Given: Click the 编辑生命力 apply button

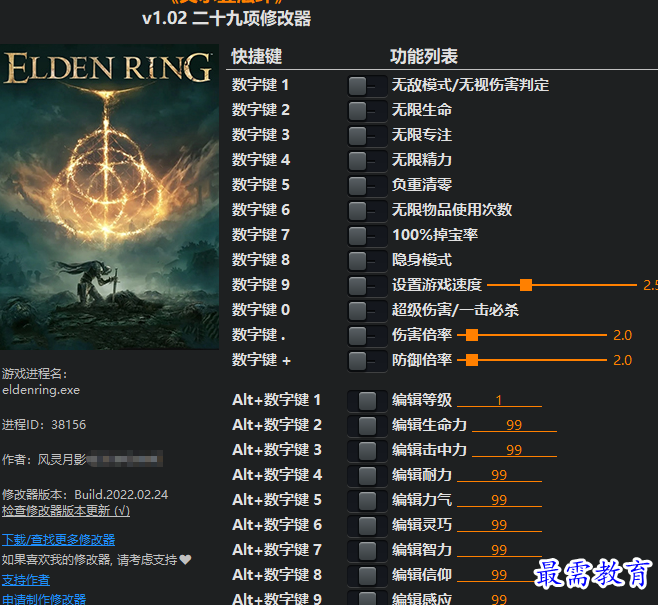Looking at the screenshot, I should [367, 426].
